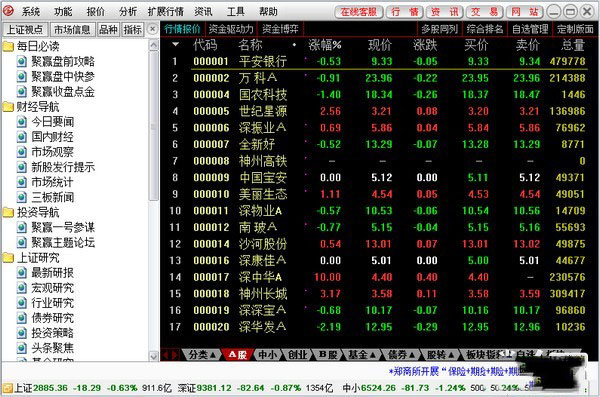The image size is (600, 397).
Task: Click the red left arrow beside bottom tabs
Action: 165,355
